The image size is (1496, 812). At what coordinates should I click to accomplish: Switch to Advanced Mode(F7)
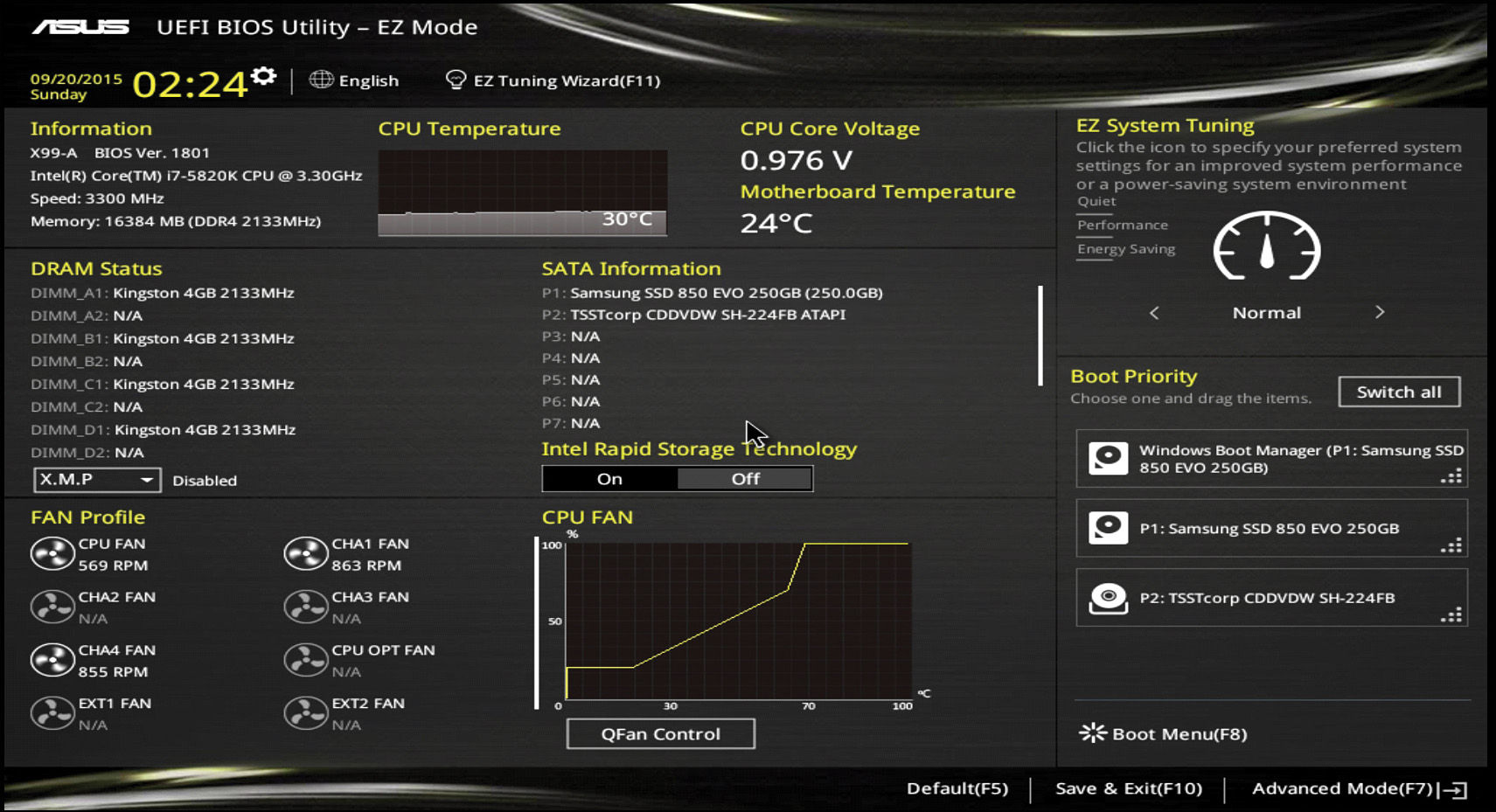[x=1342, y=788]
